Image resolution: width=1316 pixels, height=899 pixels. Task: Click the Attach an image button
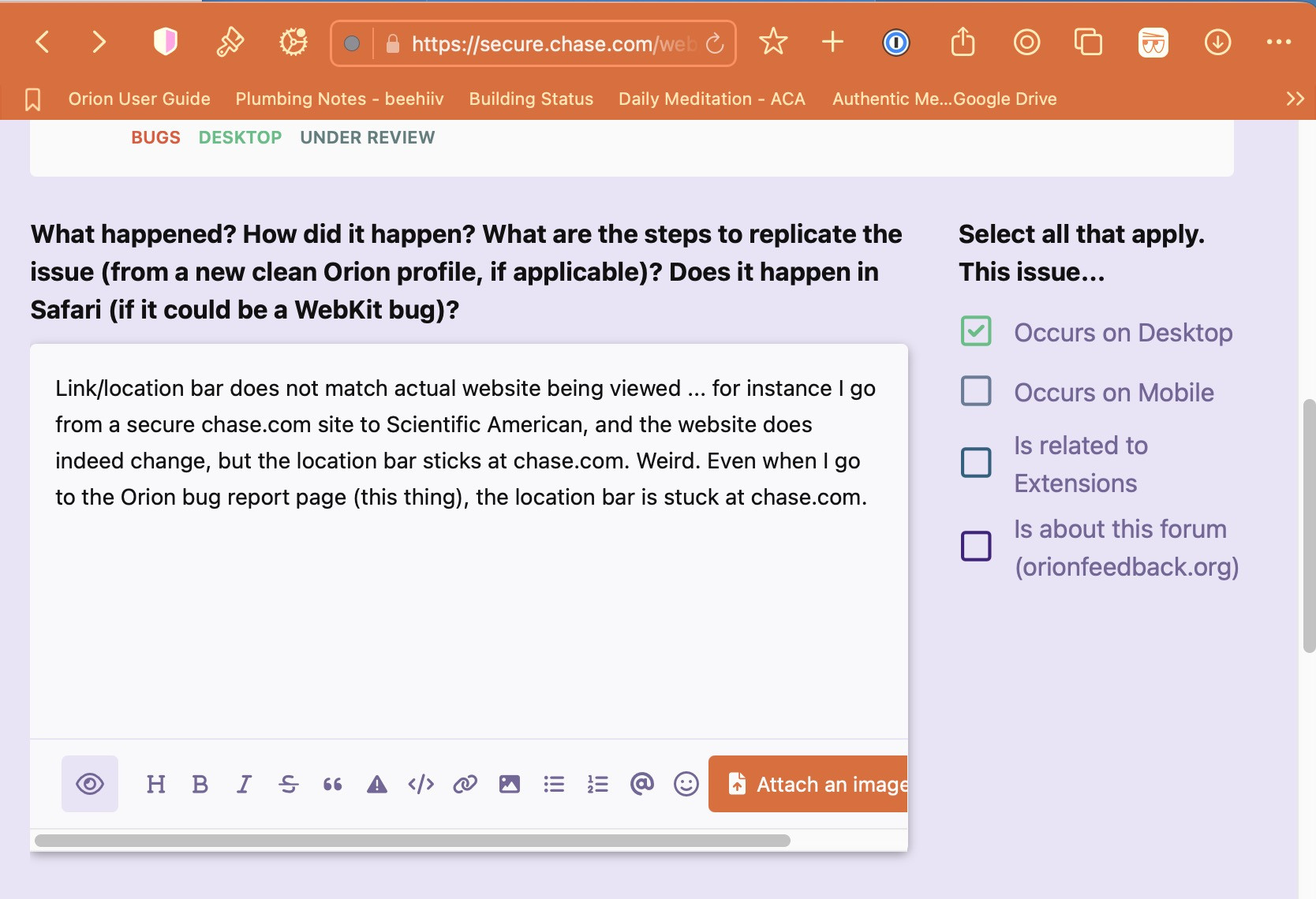[x=808, y=784]
